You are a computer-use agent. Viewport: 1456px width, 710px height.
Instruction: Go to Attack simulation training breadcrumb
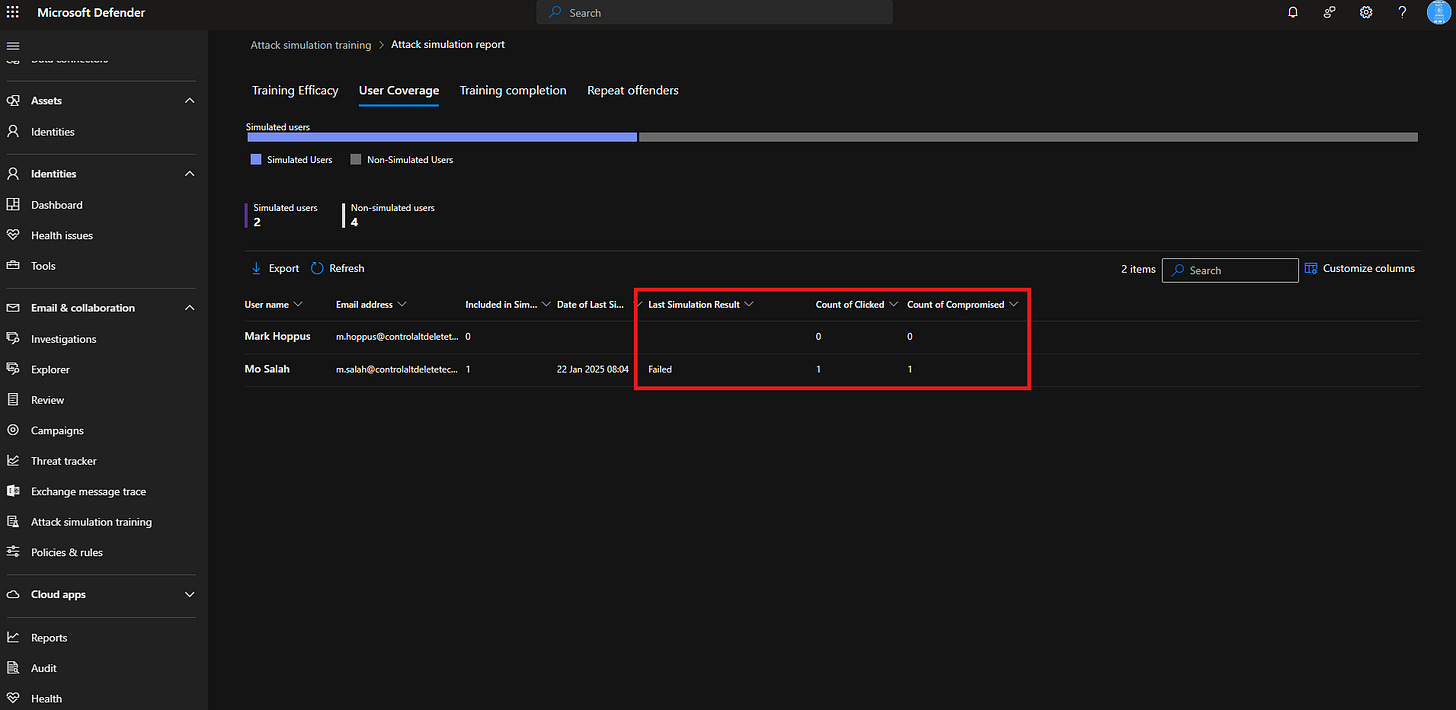coord(311,45)
